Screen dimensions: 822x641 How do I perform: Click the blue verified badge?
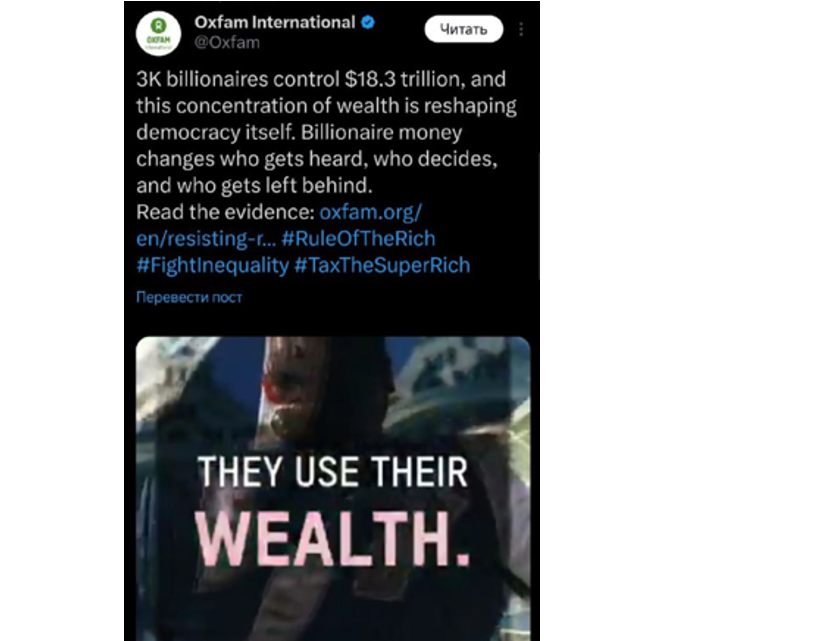[368, 23]
